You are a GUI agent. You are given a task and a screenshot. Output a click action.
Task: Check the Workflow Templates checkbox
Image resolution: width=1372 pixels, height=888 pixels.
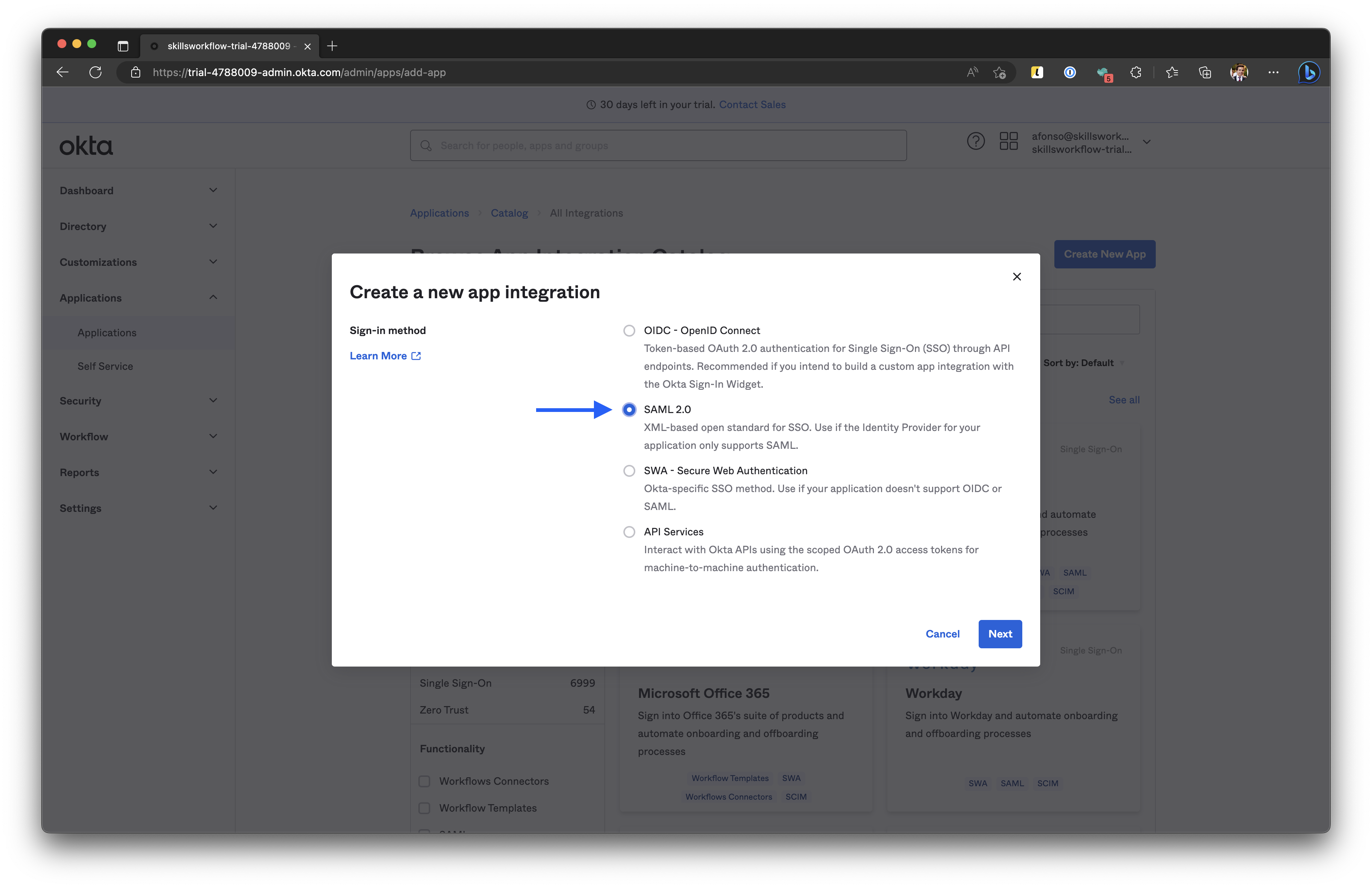coord(424,809)
